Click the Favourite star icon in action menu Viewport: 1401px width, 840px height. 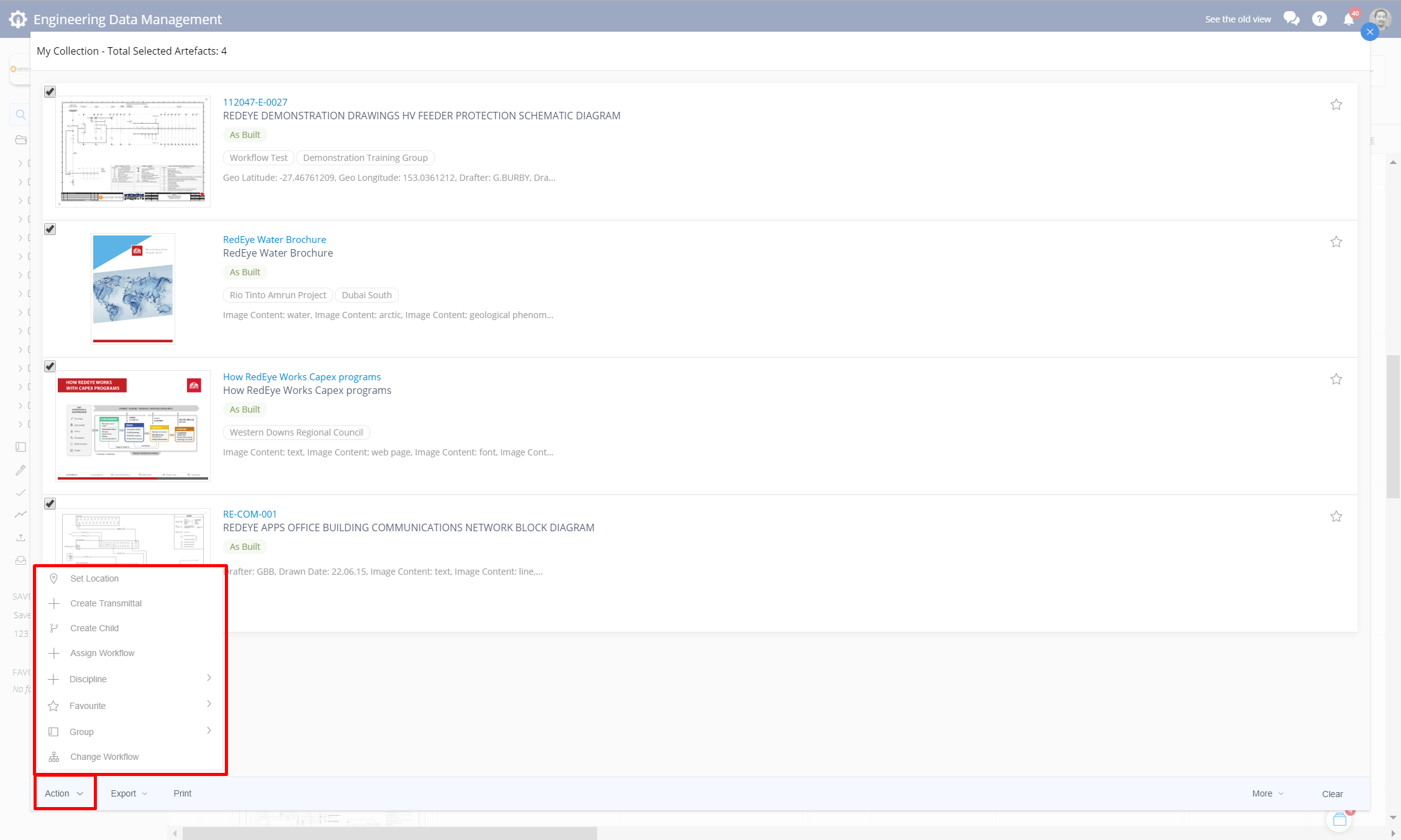tap(53, 706)
